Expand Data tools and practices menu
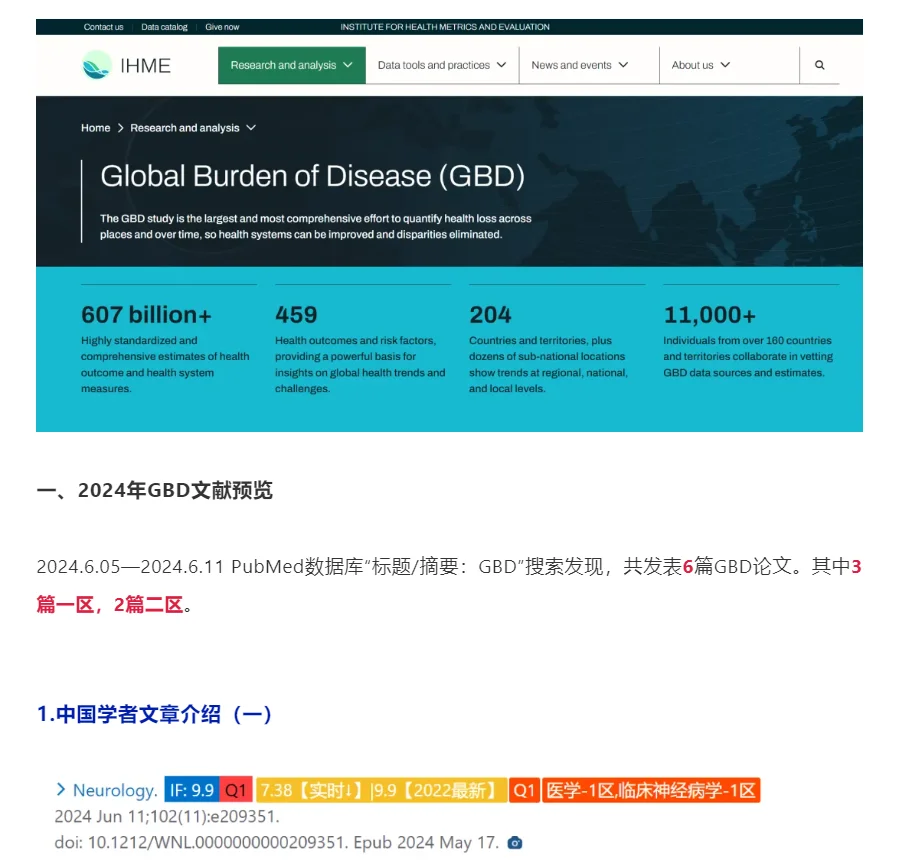Image resolution: width=899 pixels, height=866 pixels. coord(442,65)
